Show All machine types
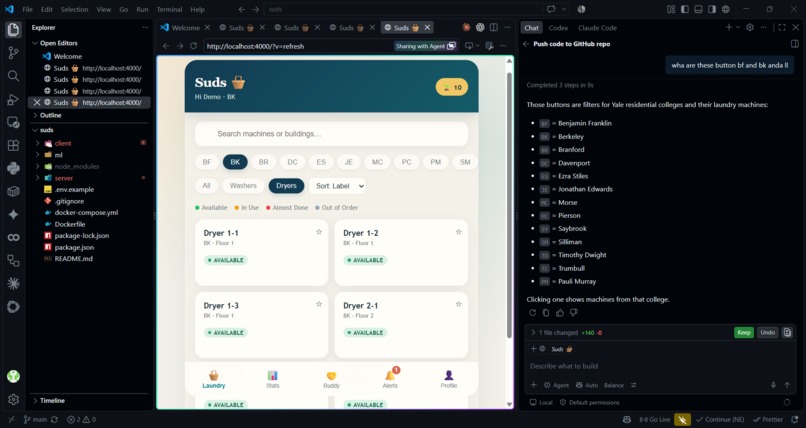 (x=206, y=185)
